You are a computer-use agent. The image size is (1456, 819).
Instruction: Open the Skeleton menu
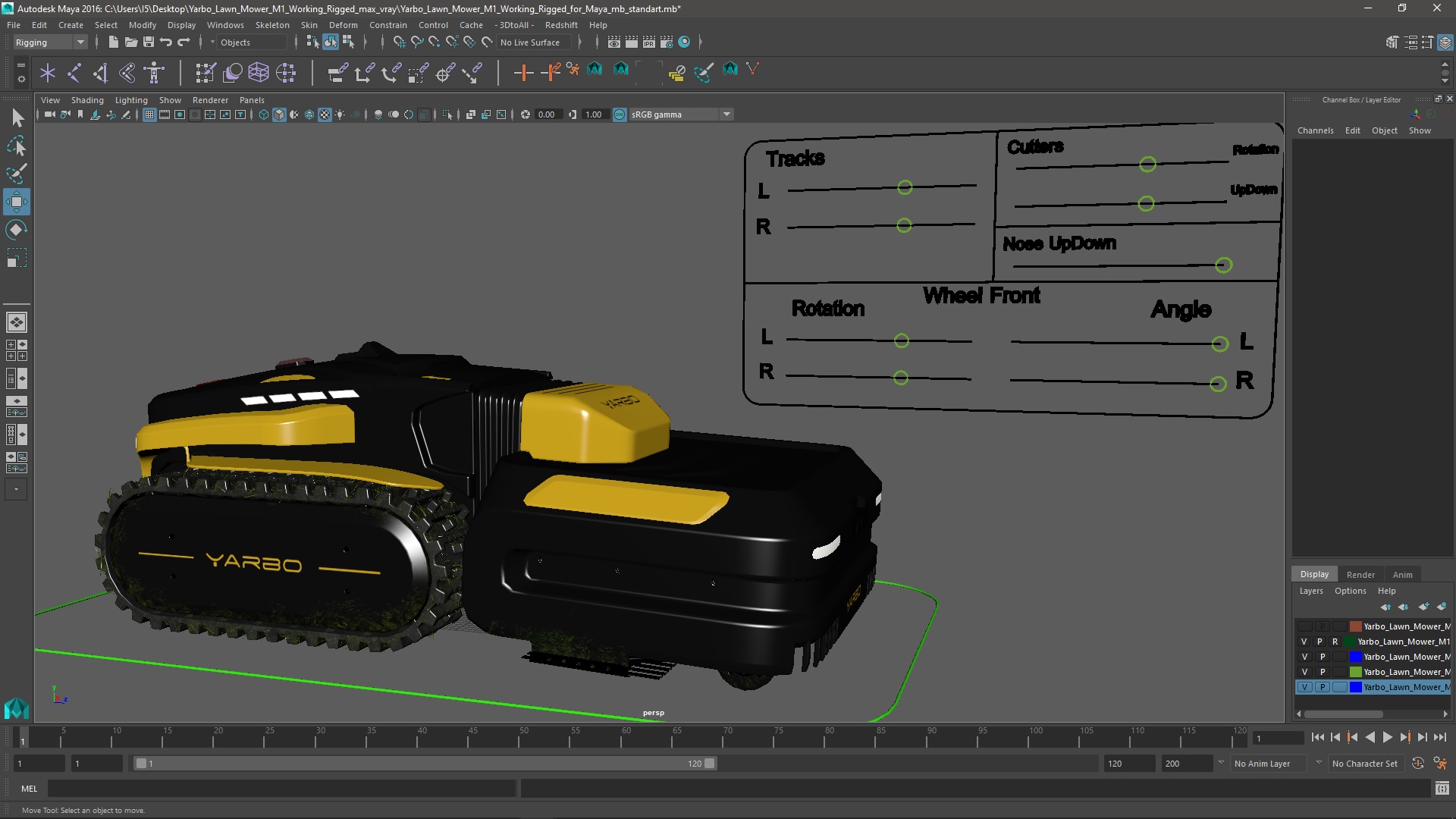click(x=271, y=25)
